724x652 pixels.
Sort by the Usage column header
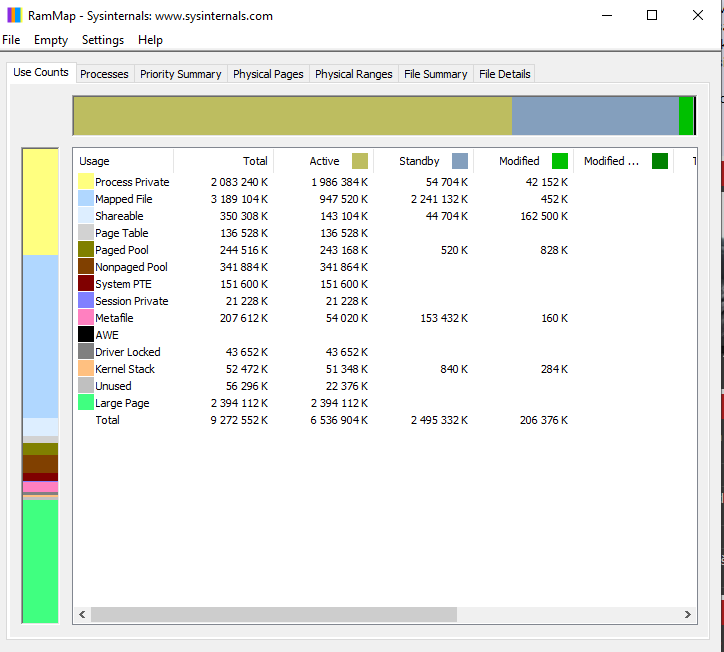coord(95,161)
